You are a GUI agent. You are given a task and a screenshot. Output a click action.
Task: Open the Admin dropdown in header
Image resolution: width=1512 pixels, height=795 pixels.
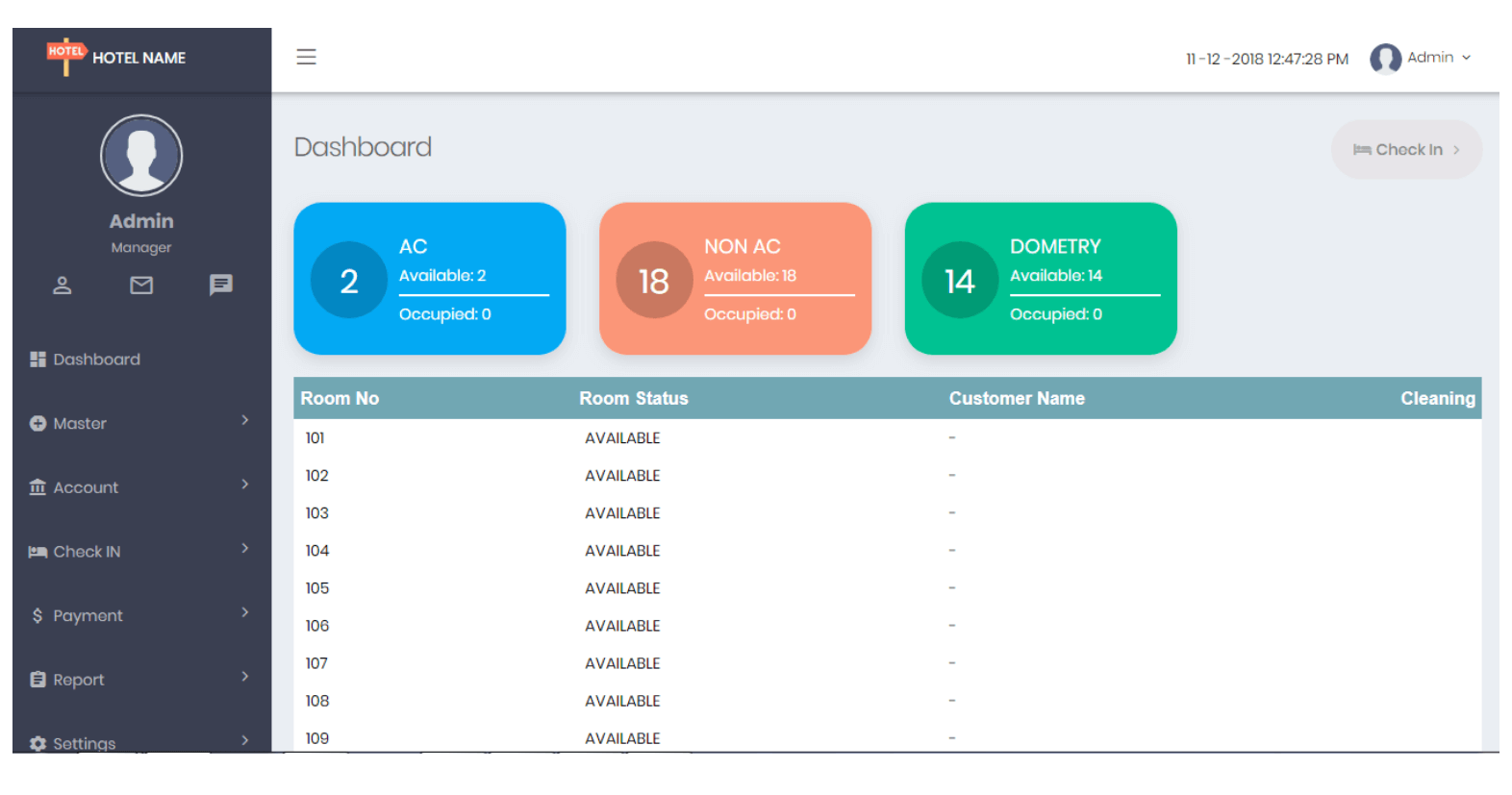[1439, 58]
